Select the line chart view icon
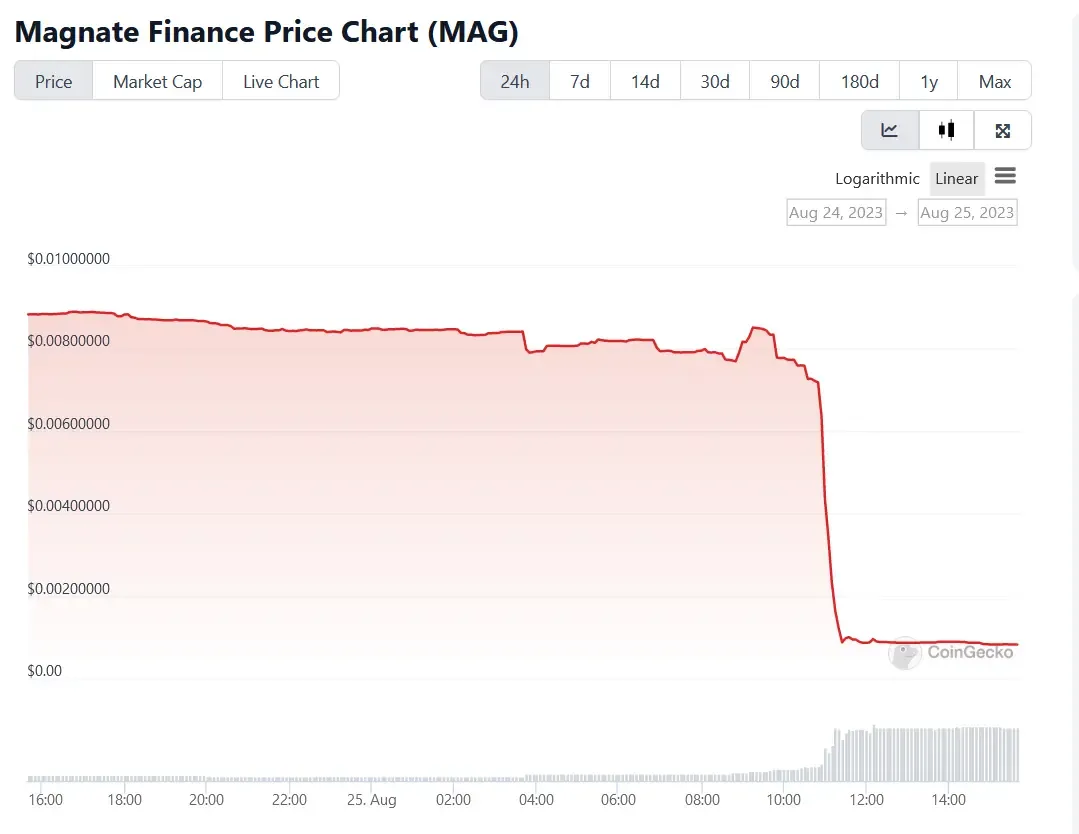The width and height of the screenshot is (1079, 834). click(889, 129)
